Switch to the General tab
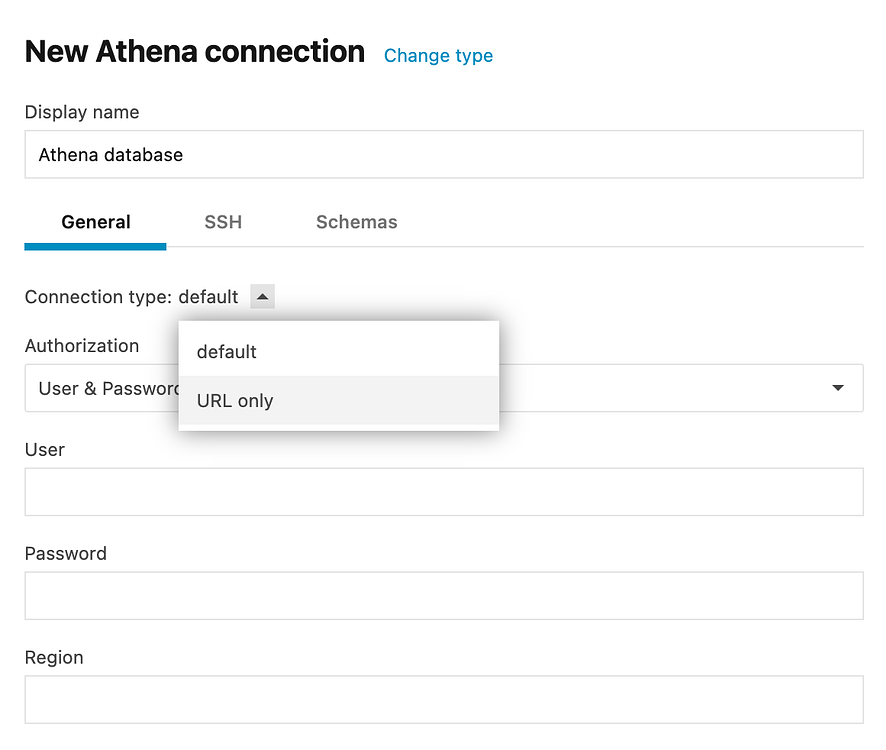This screenshot has height=750, width=886. pos(95,222)
